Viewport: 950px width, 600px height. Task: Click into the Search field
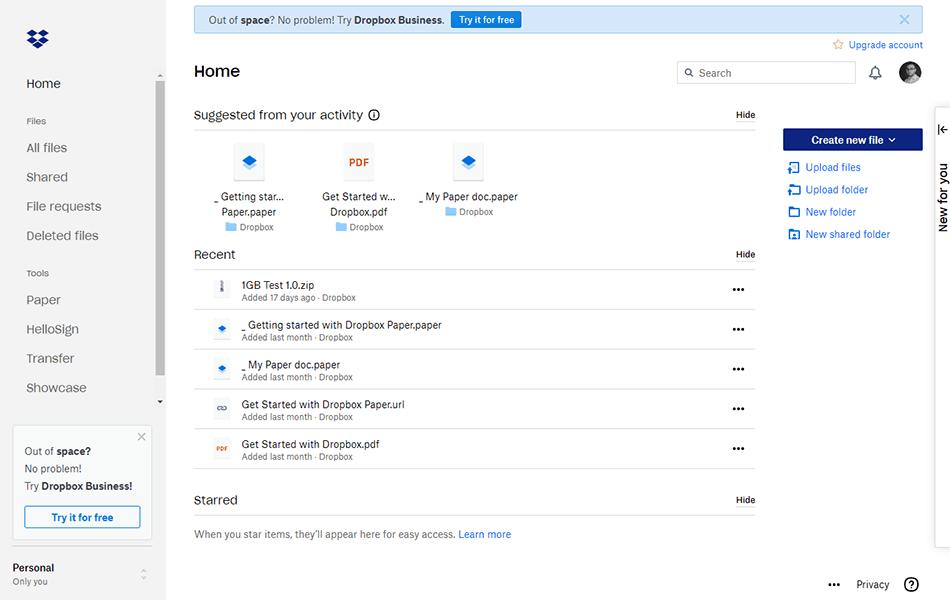[x=766, y=73]
